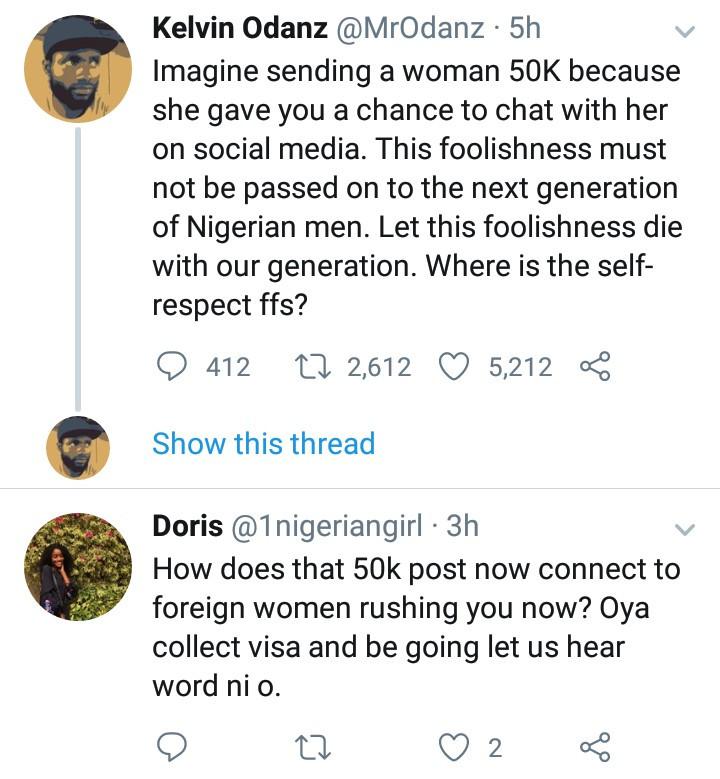Retweet Doris's tweet
This screenshot has width=720, height=779.
(x=315, y=746)
